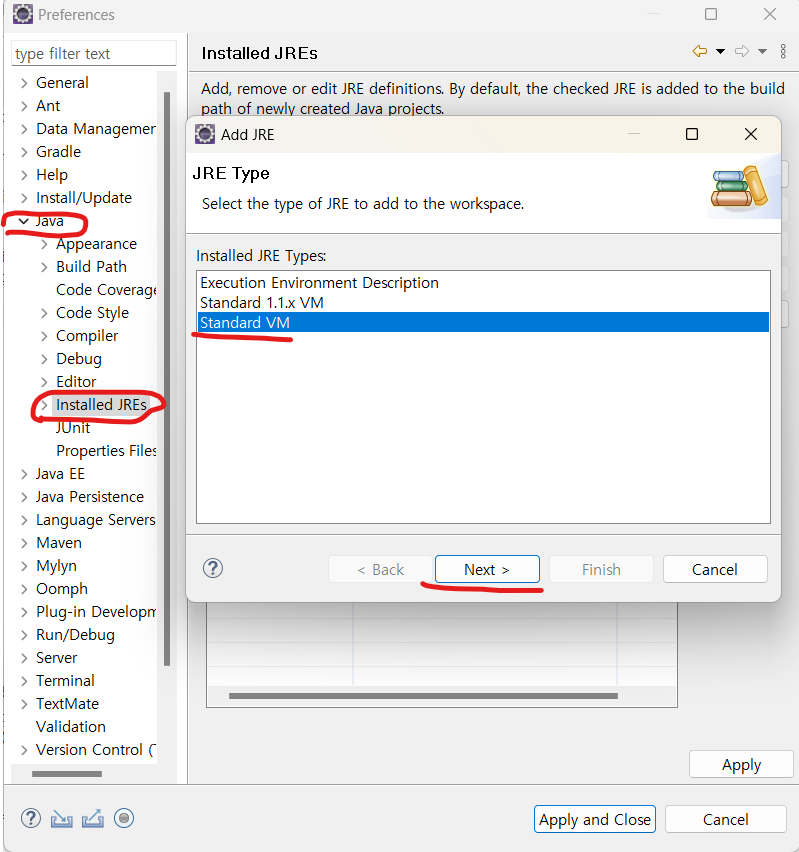The image size is (799, 852).
Task: Click Next in the Add JRE dialog
Action: click(x=487, y=569)
